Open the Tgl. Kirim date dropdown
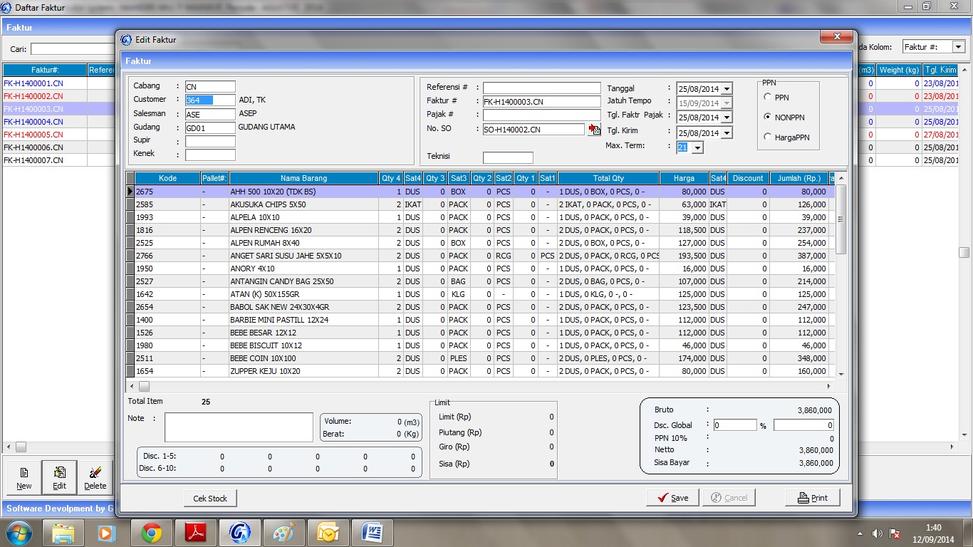 727,133
